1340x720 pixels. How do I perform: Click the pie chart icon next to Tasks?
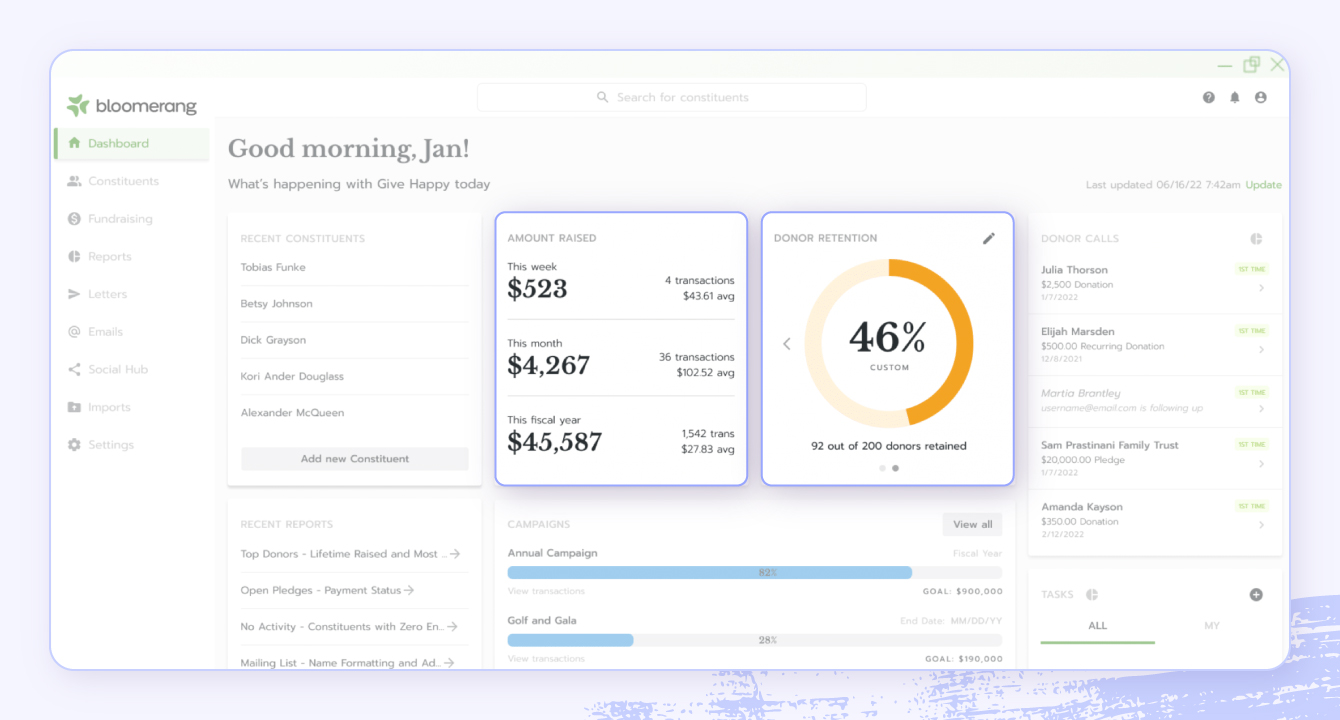(1092, 595)
